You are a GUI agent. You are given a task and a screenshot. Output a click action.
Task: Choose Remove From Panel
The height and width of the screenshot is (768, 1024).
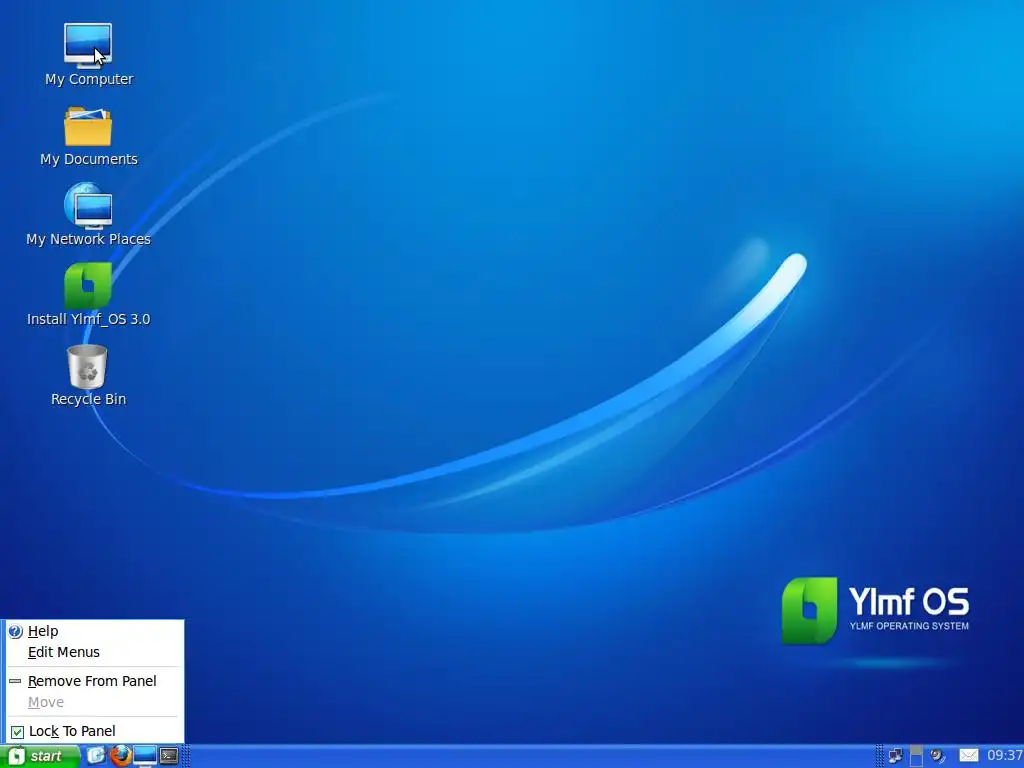(93, 681)
